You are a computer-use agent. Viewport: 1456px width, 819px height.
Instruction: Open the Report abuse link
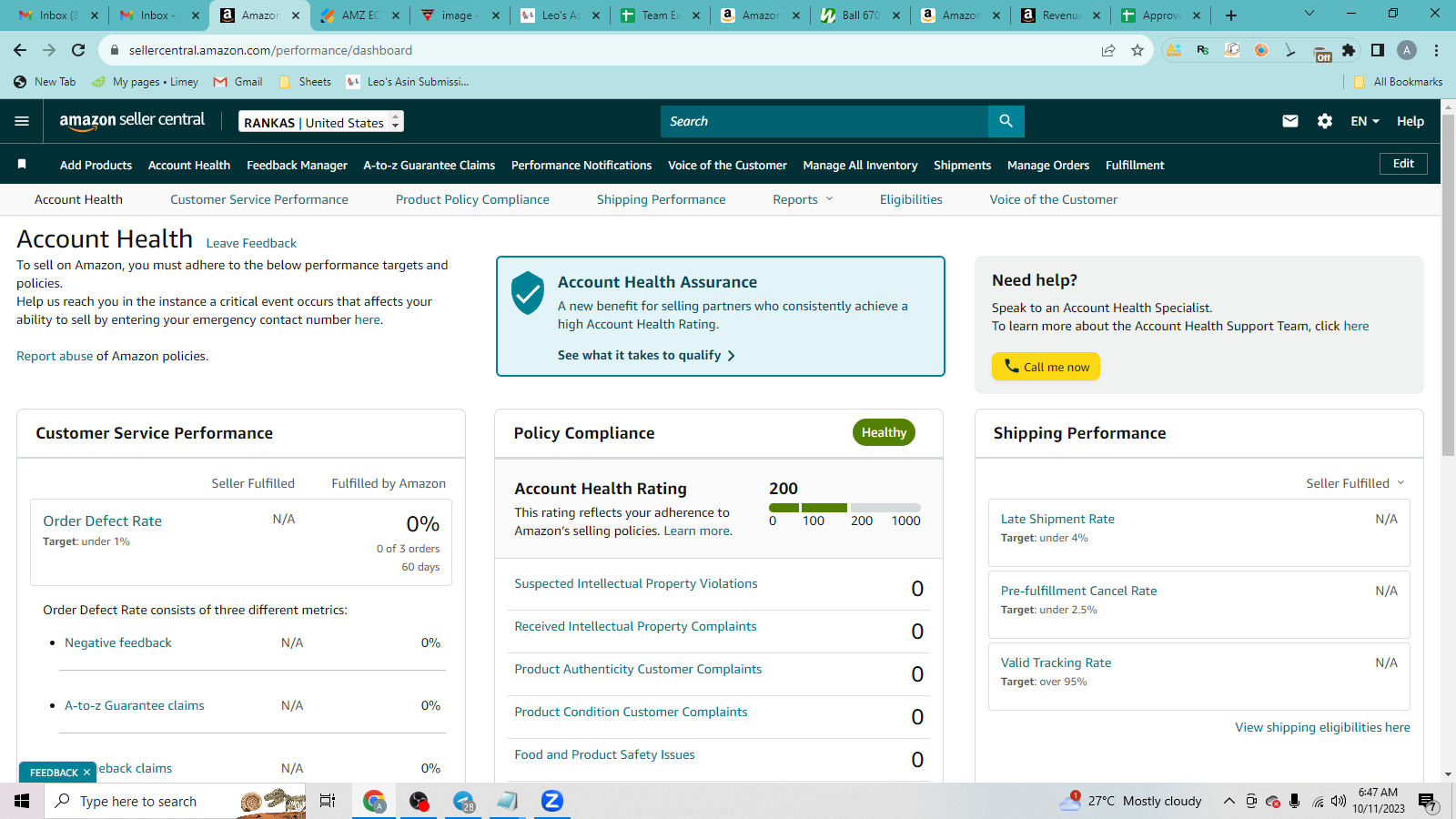55,356
